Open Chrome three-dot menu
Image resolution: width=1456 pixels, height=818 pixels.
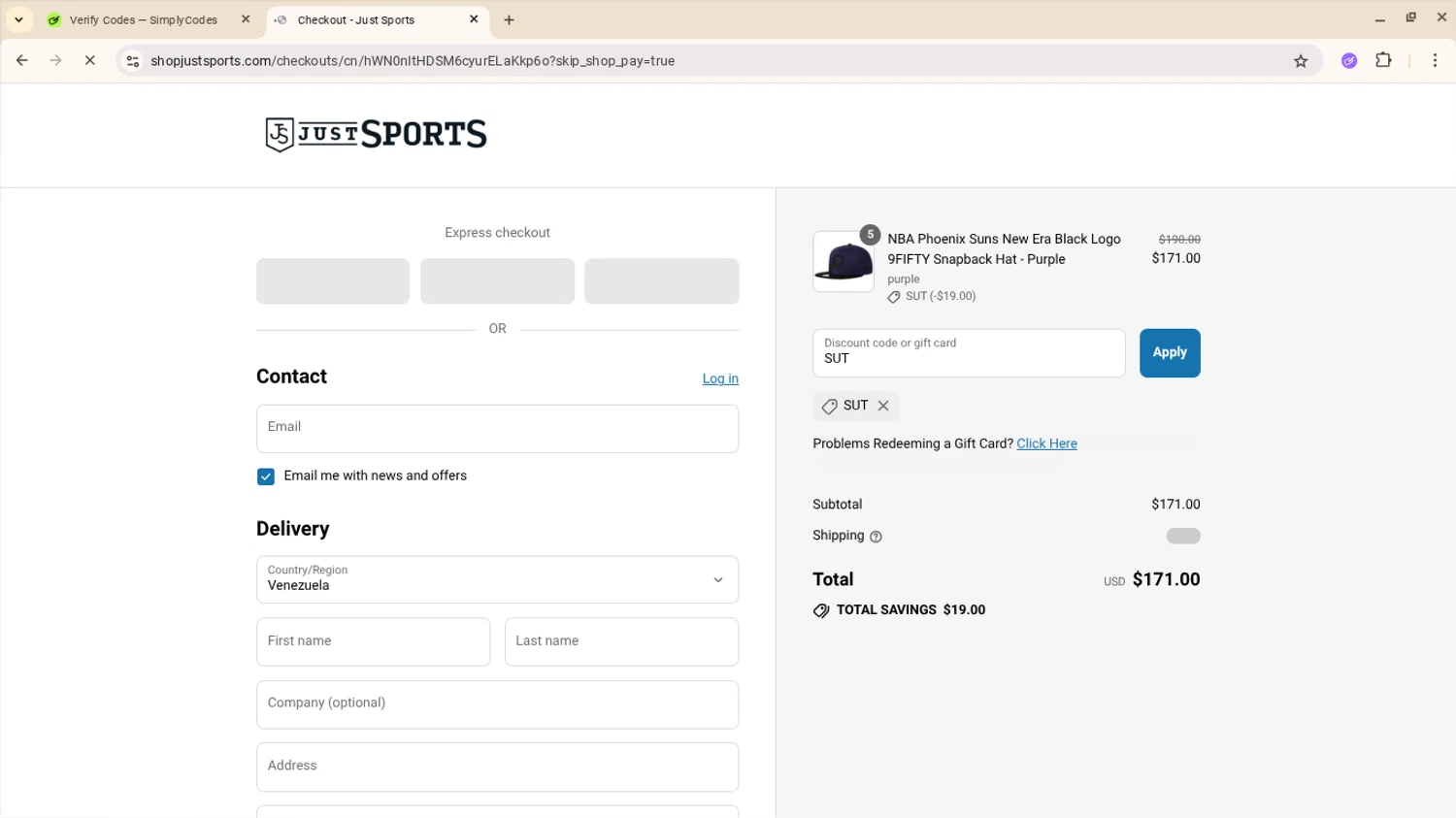coord(1435,60)
